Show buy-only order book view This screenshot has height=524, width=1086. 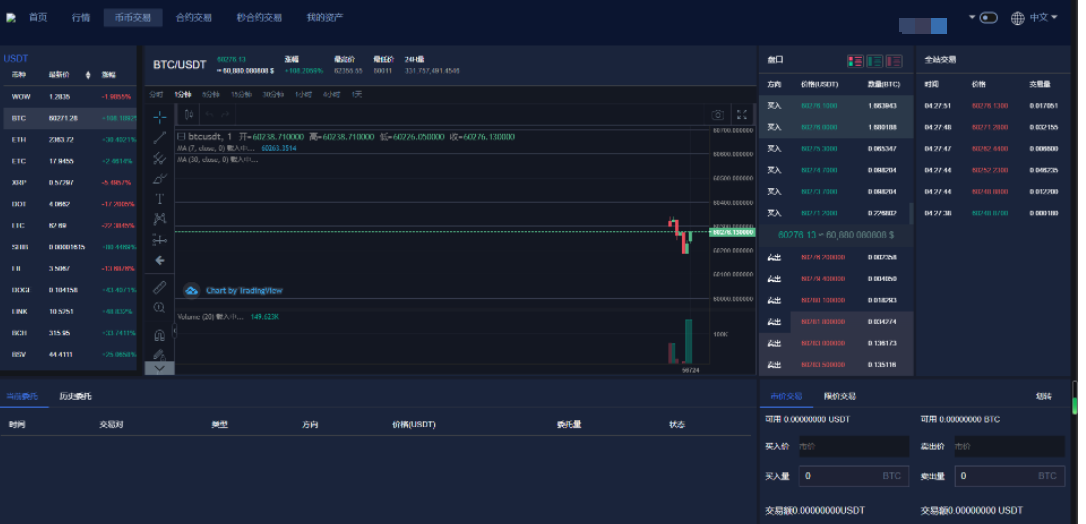(x=874, y=61)
